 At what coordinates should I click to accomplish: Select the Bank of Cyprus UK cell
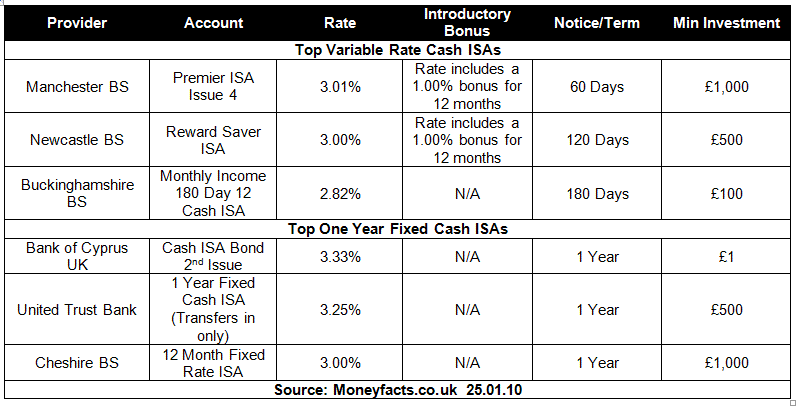(75, 257)
